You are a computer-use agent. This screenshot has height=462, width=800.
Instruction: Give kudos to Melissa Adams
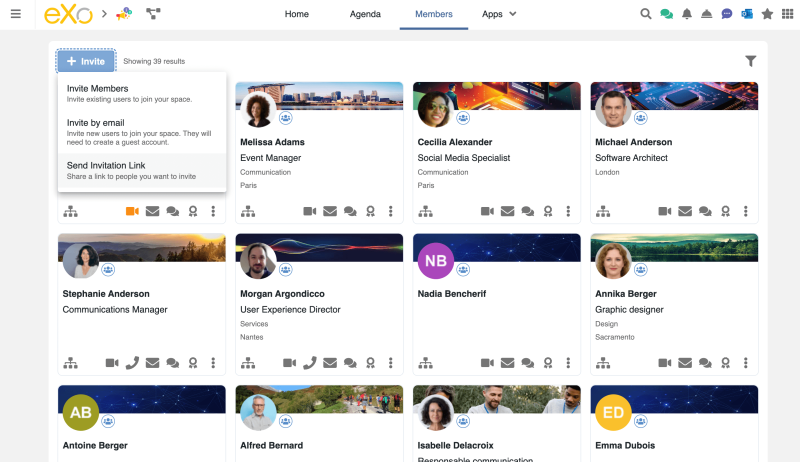click(x=370, y=211)
